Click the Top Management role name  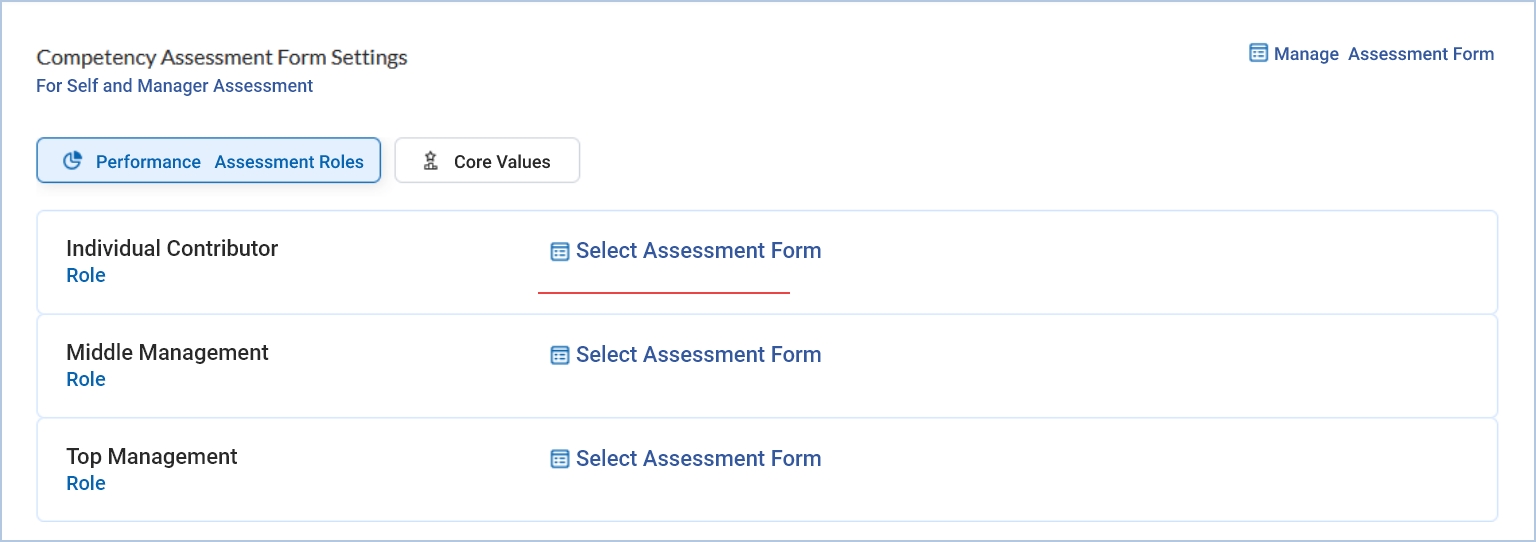pyautogui.click(x=152, y=457)
